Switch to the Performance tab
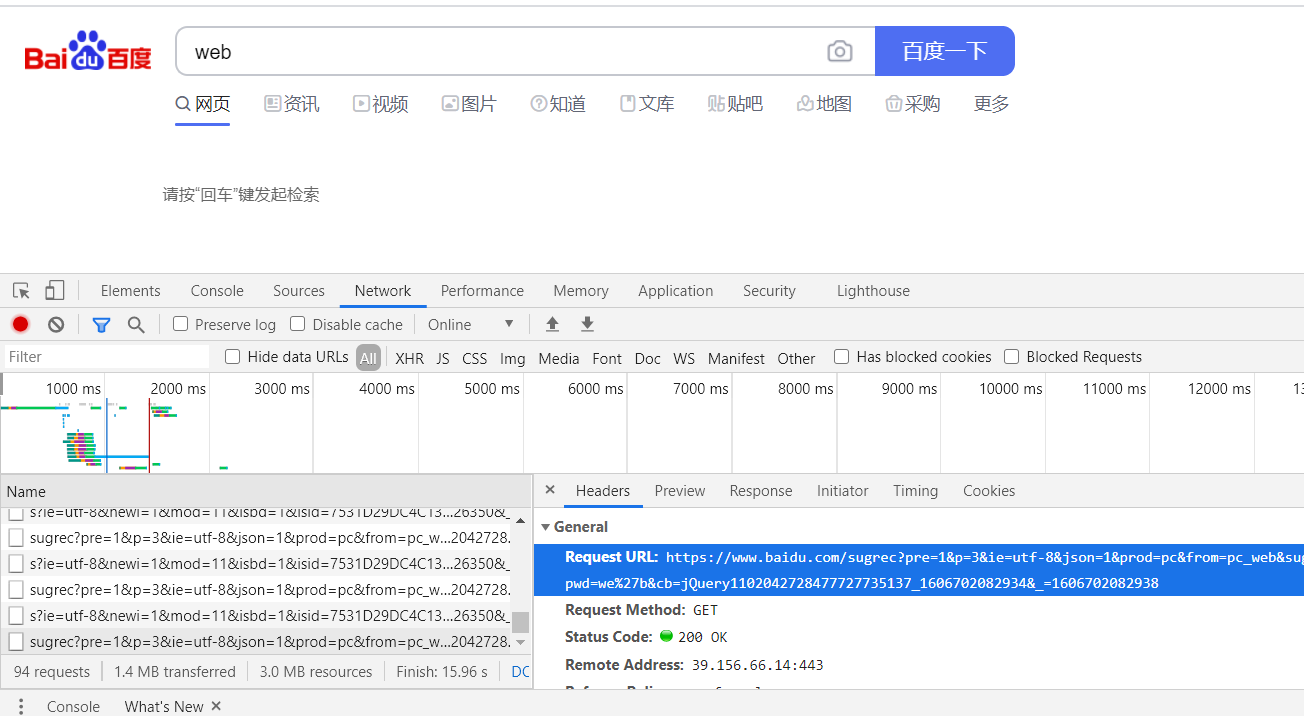The image size is (1304, 716). click(482, 291)
